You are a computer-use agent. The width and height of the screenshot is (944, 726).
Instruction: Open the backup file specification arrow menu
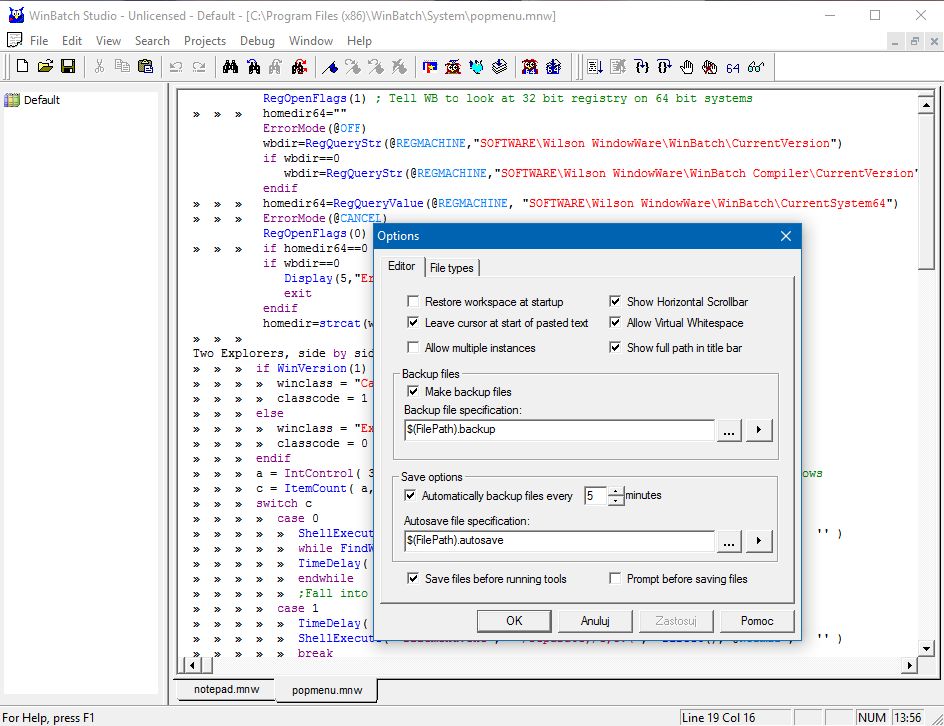click(759, 430)
